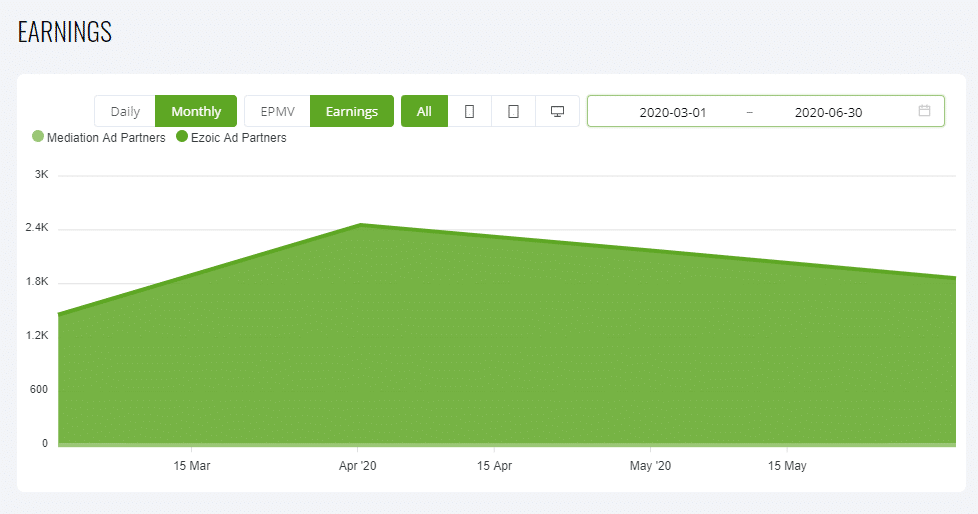Image resolution: width=978 pixels, height=514 pixels.
Task: Filter by tablet device icon
Action: click(x=513, y=111)
